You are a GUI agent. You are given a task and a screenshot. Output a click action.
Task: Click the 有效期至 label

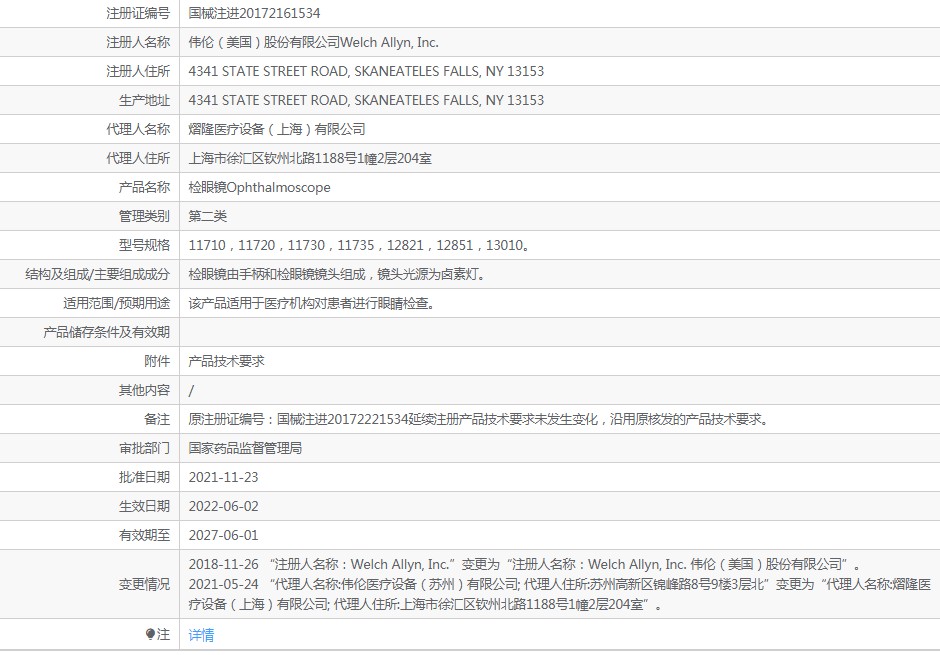pyautogui.click(x=144, y=535)
